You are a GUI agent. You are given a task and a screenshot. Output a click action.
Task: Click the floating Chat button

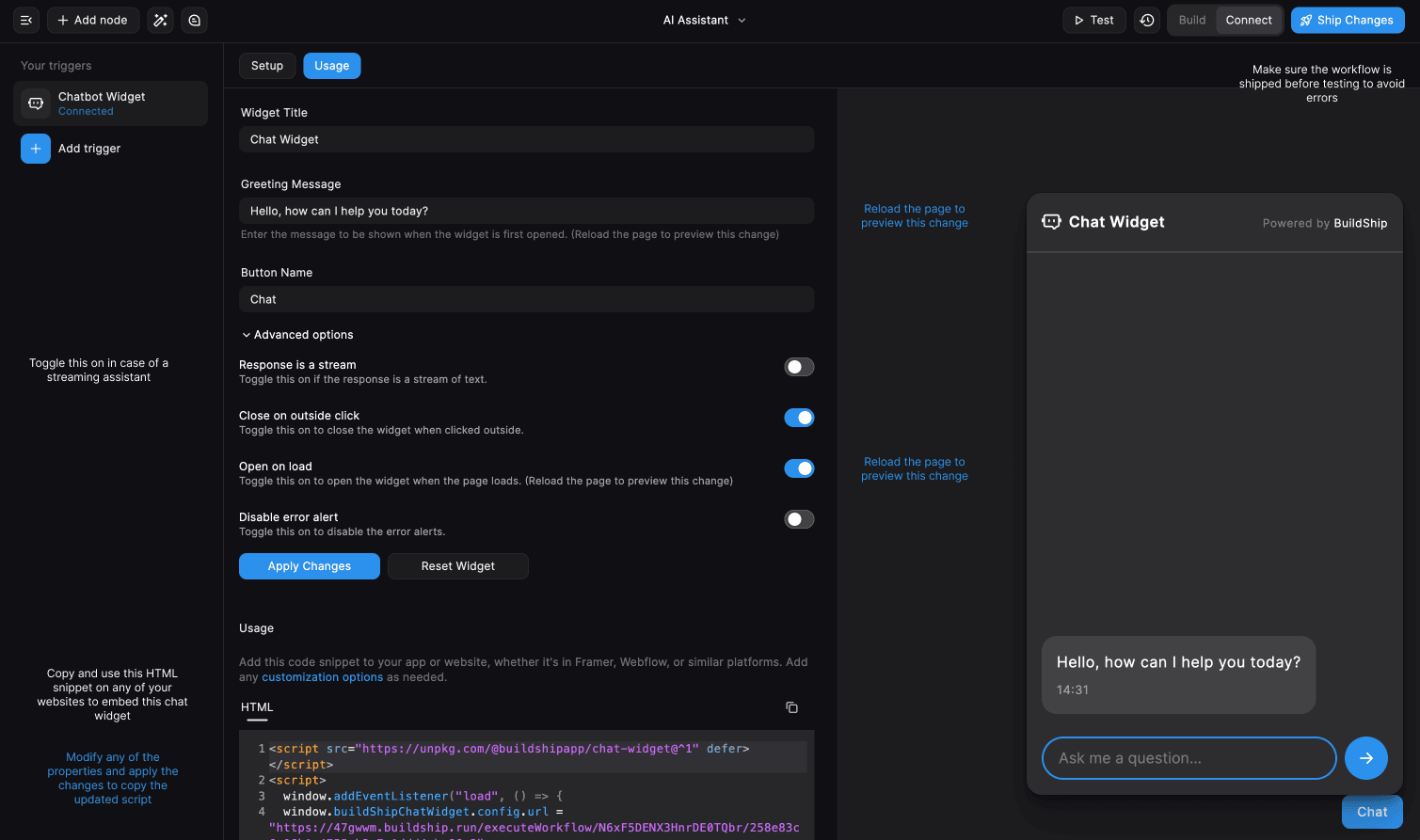[x=1372, y=812]
